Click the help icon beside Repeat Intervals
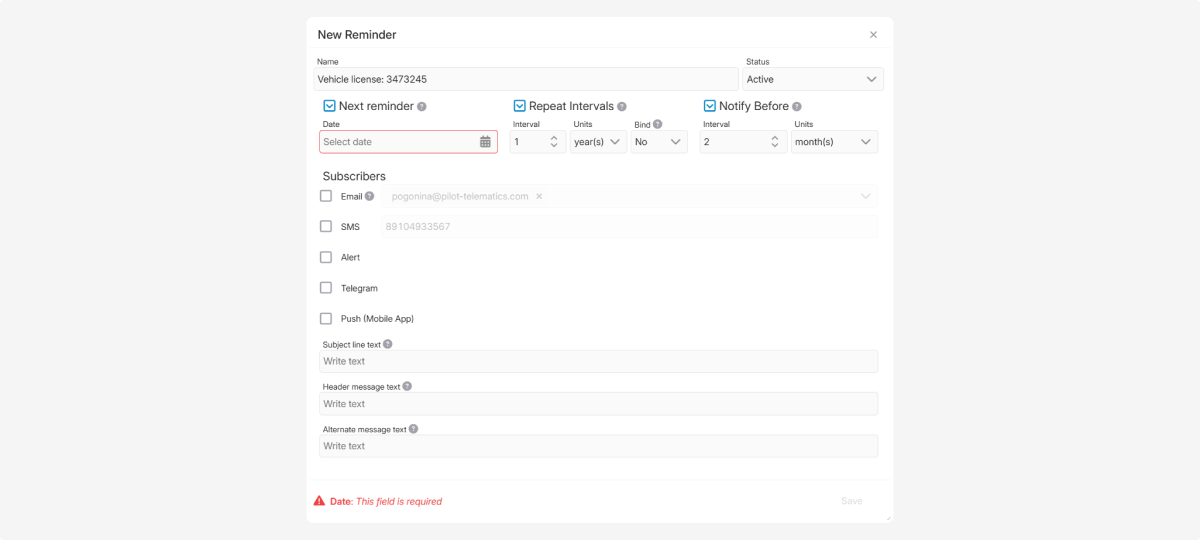 (x=622, y=107)
